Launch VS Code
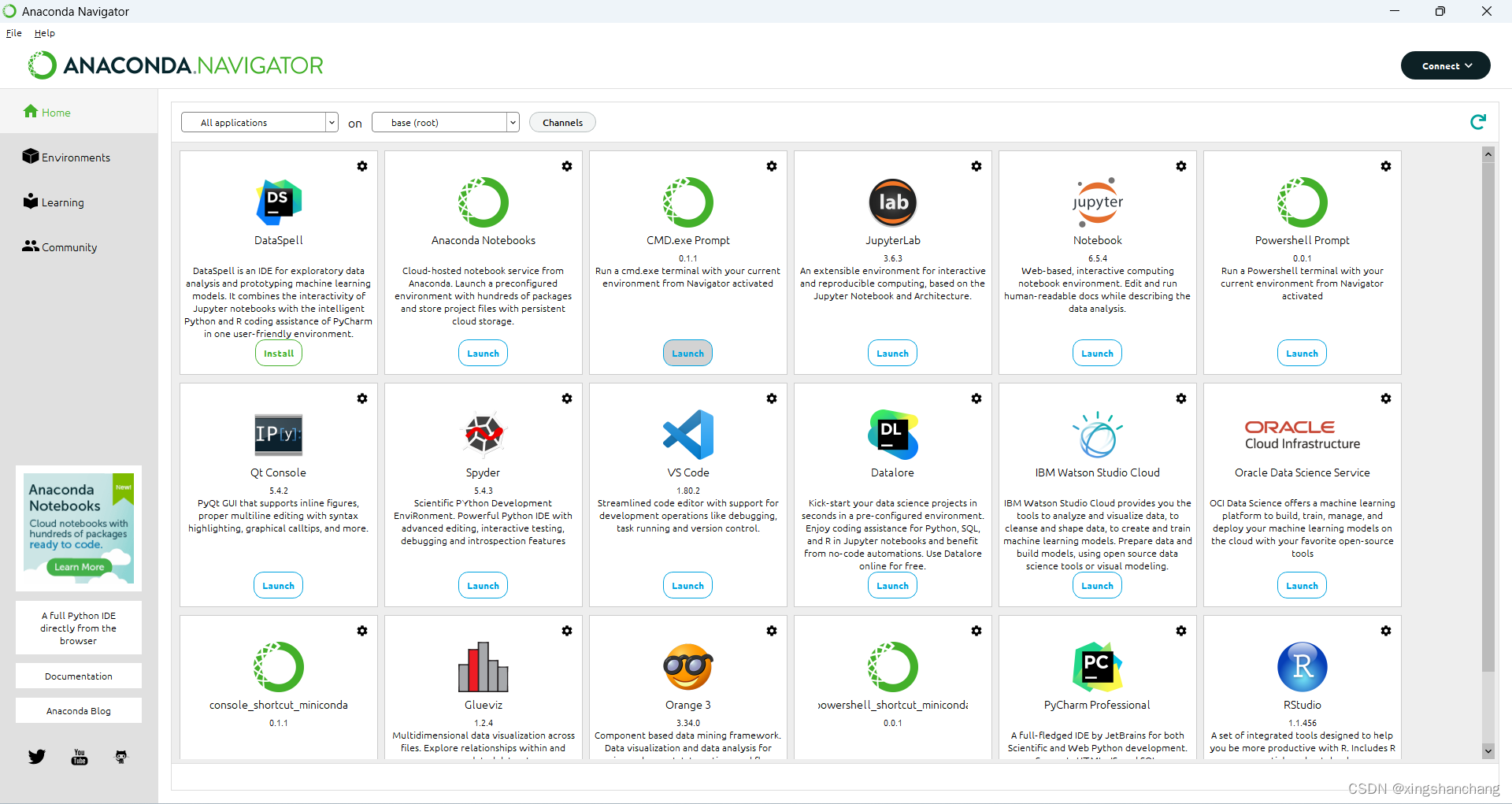This screenshot has width=1512, height=804. [x=688, y=586]
